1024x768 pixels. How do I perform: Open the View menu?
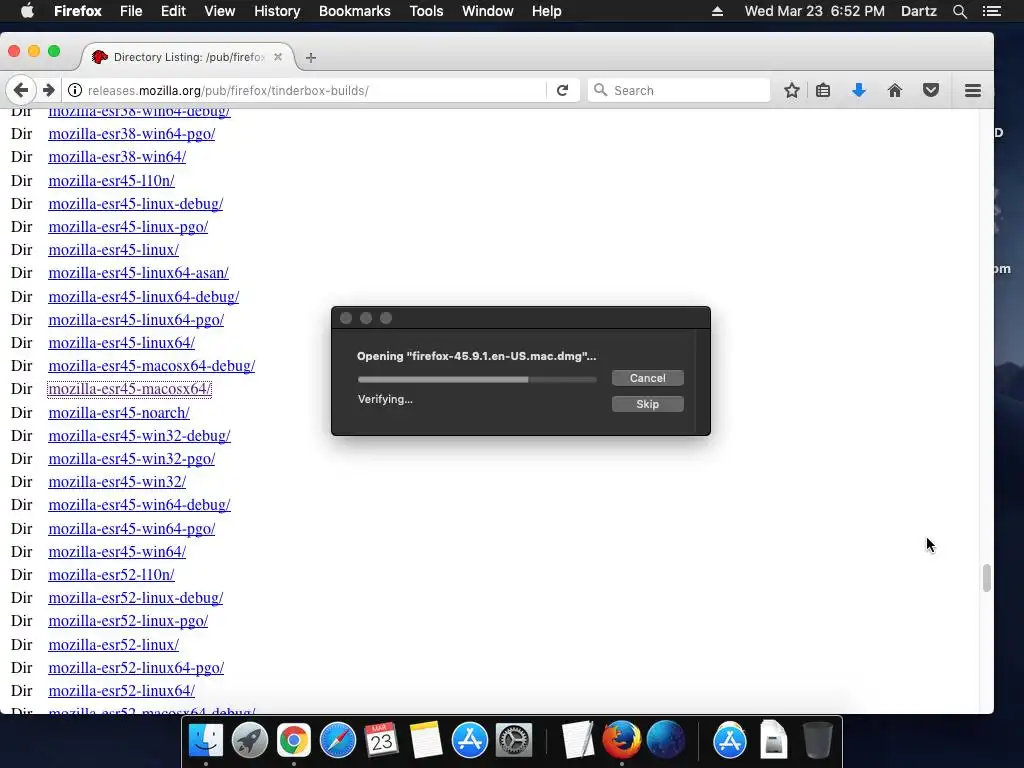tap(219, 11)
